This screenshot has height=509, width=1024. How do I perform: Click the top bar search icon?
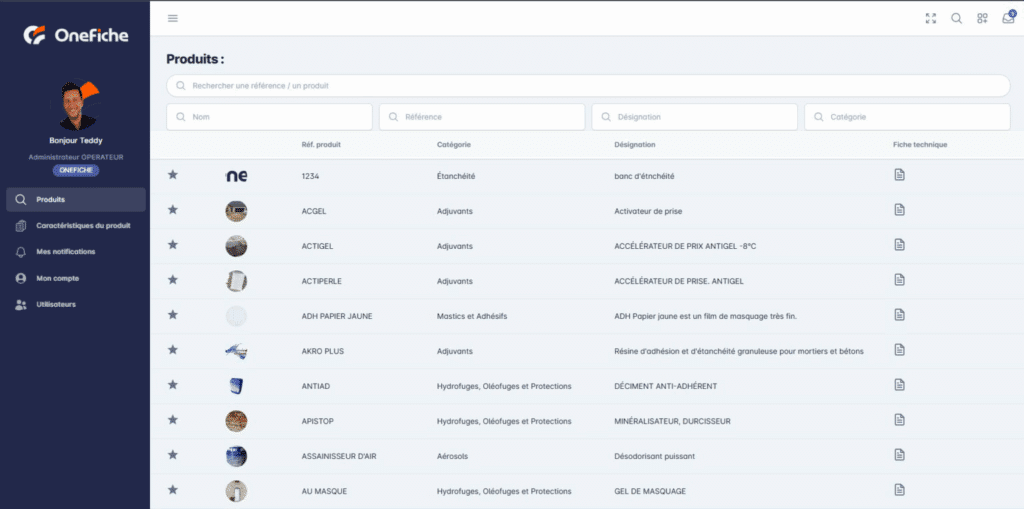coord(956,18)
